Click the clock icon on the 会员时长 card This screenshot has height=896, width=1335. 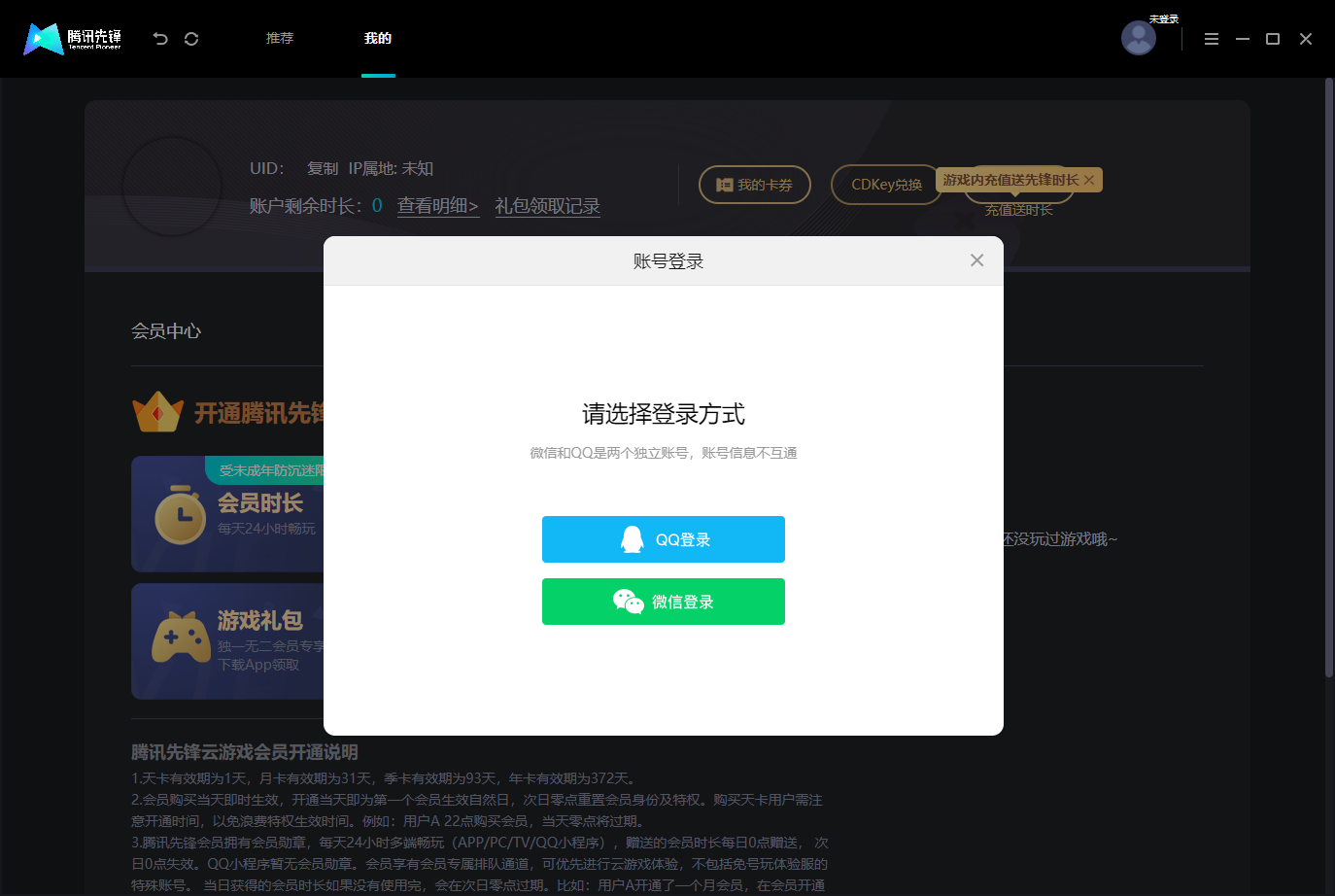click(x=181, y=514)
